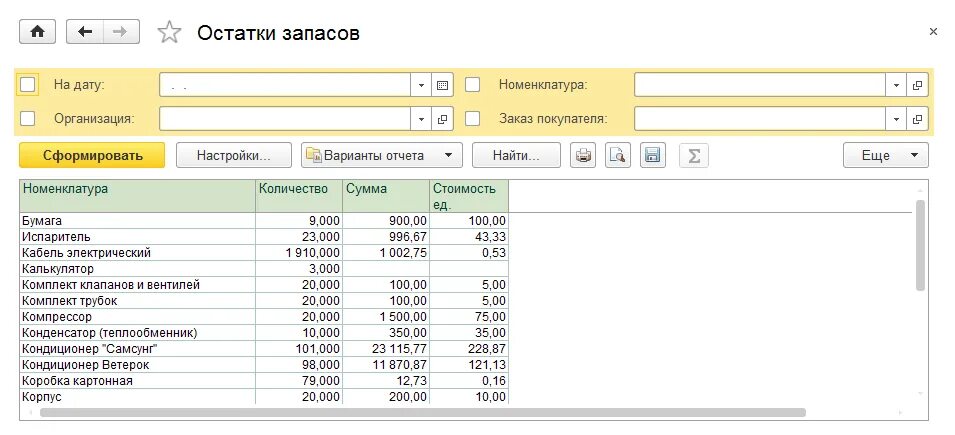The image size is (955, 435).
Task: Select the Калькулятор row name
Action: (138, 269)
